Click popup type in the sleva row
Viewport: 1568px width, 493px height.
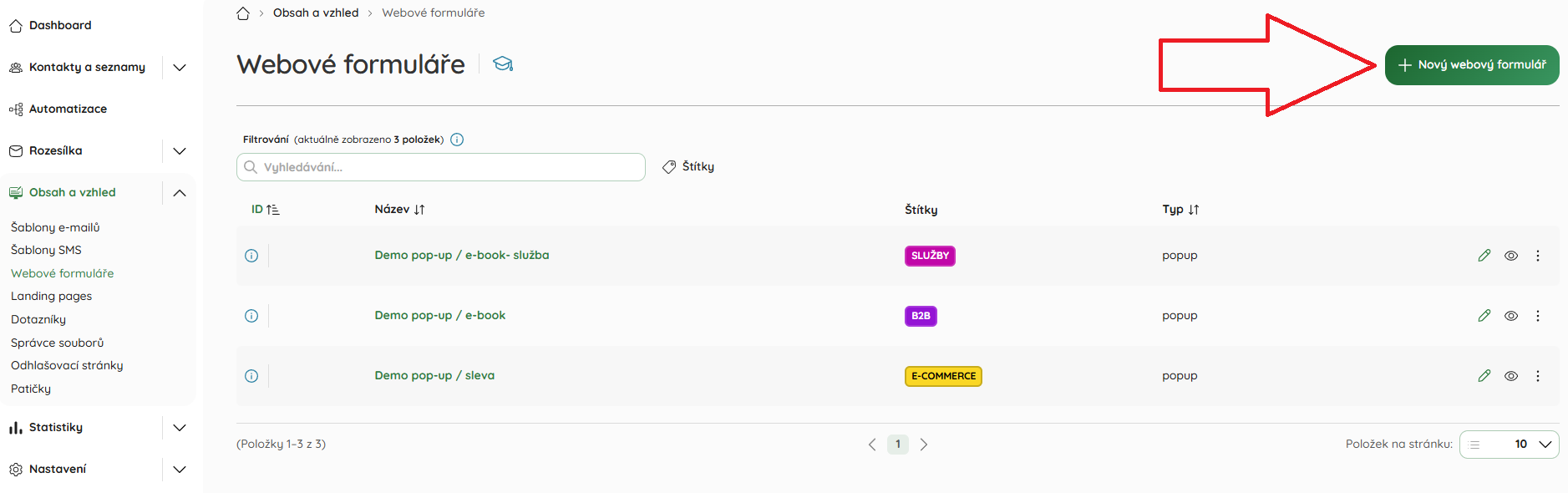[x=1180, y=376]
